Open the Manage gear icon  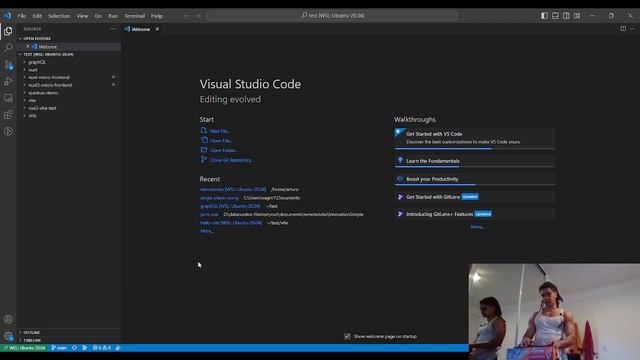pyautogui.click(x=8, y=336)
